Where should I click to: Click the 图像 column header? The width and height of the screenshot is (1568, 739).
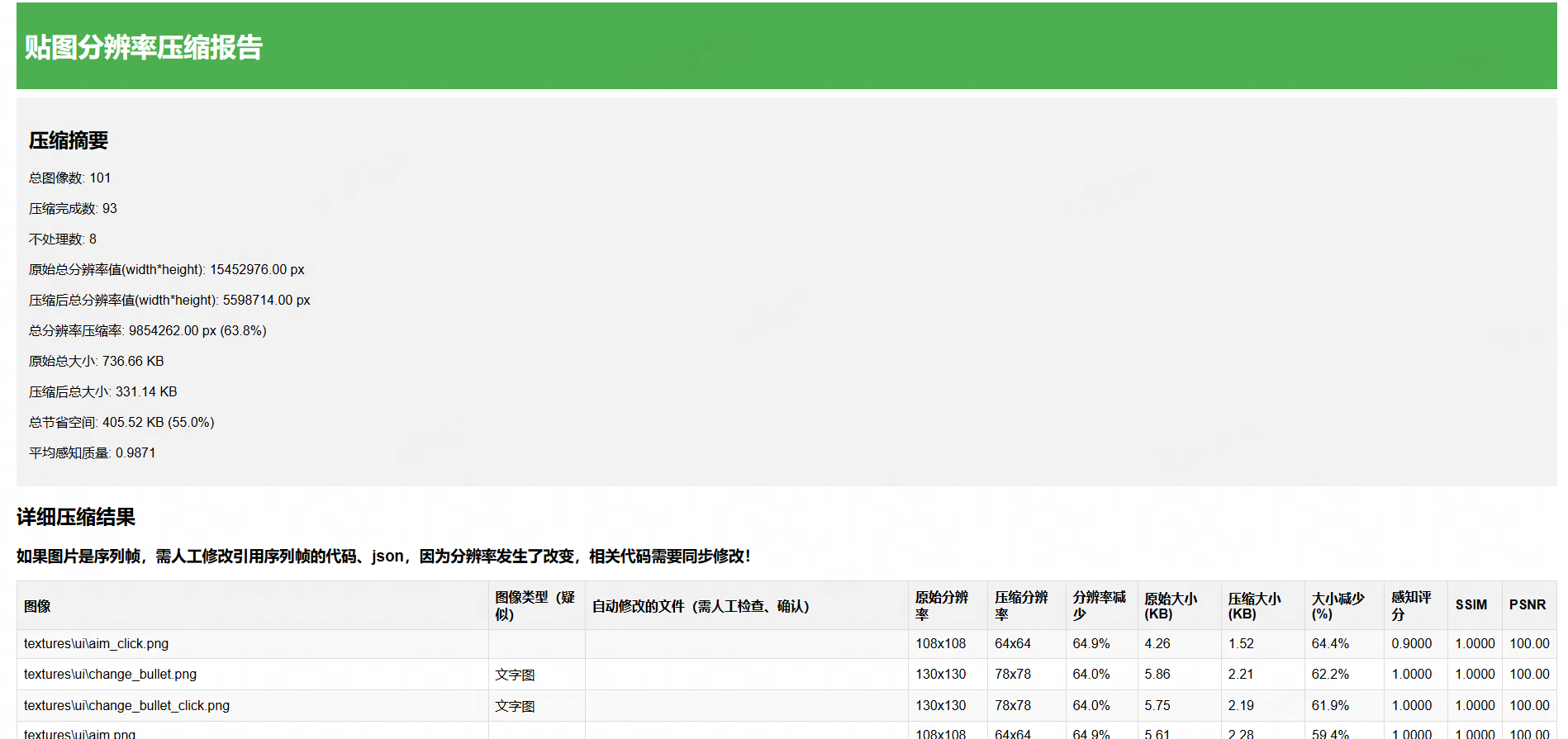(37, 606)
